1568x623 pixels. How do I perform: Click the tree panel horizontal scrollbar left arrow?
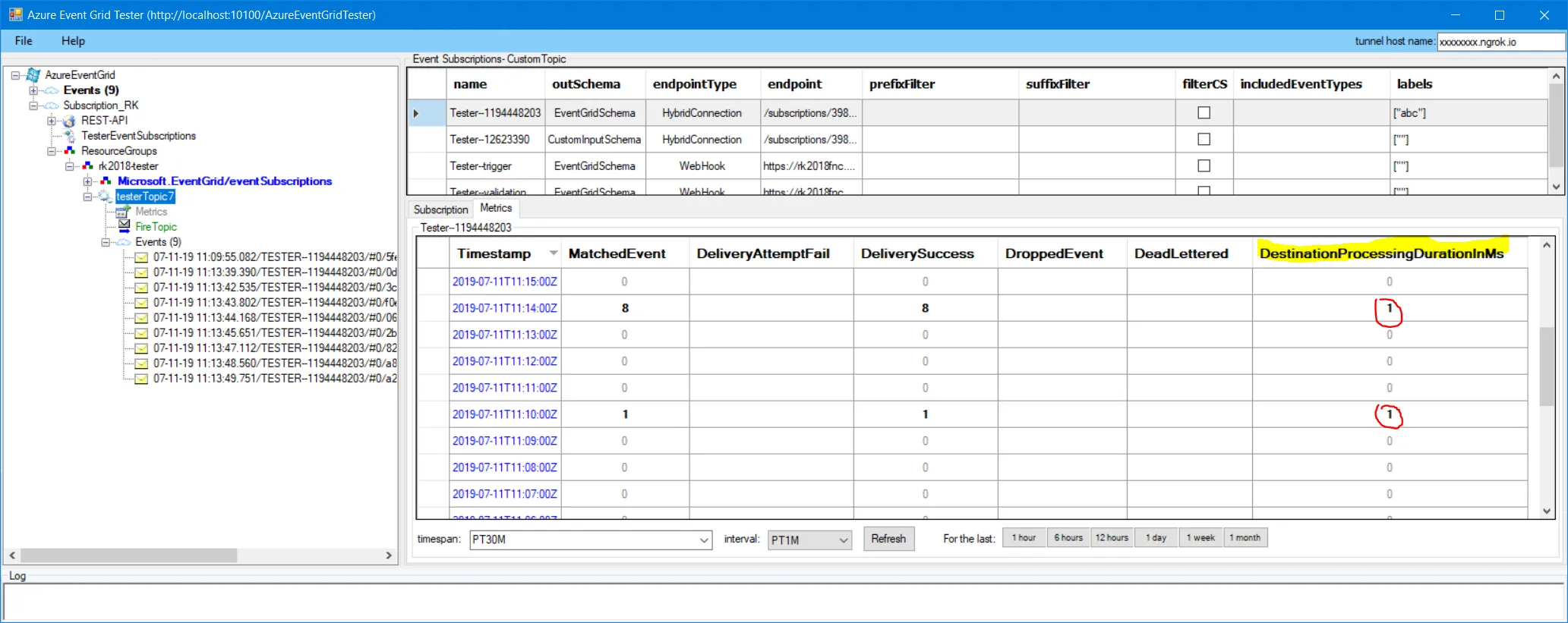click(x=12, y=555)
